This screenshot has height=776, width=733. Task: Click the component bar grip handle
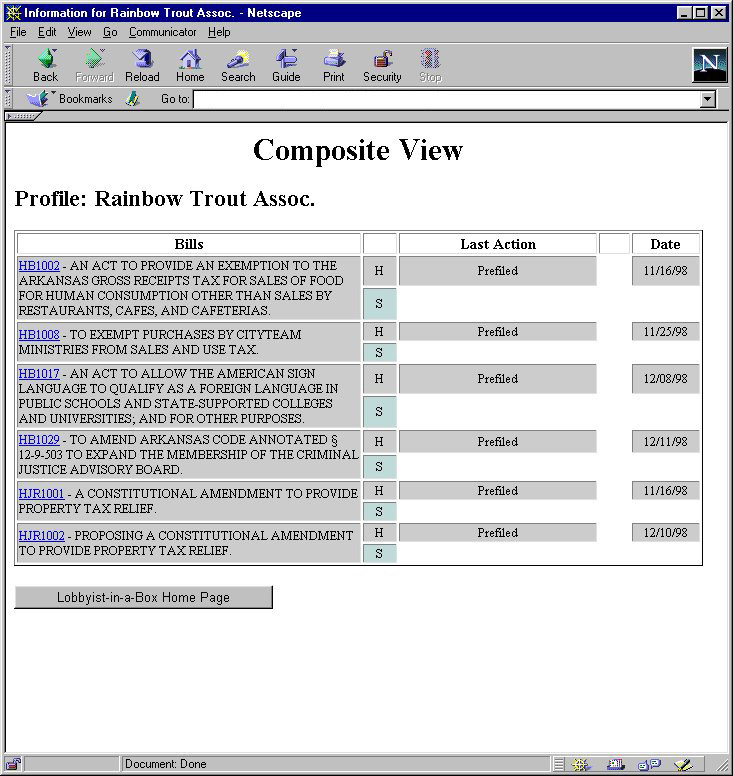click(559, 765)
